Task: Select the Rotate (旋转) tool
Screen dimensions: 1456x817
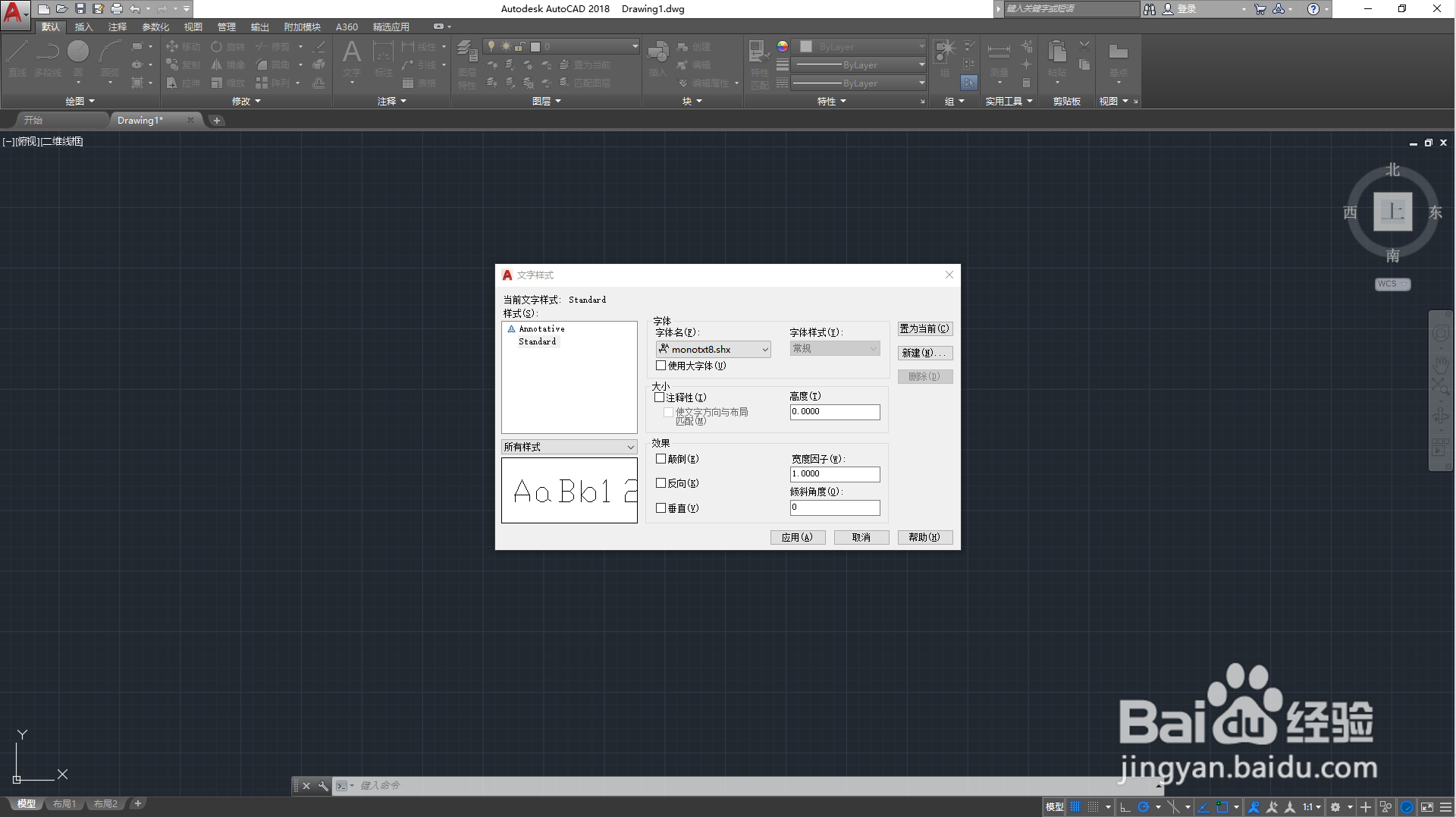Action: coord(228,47)
